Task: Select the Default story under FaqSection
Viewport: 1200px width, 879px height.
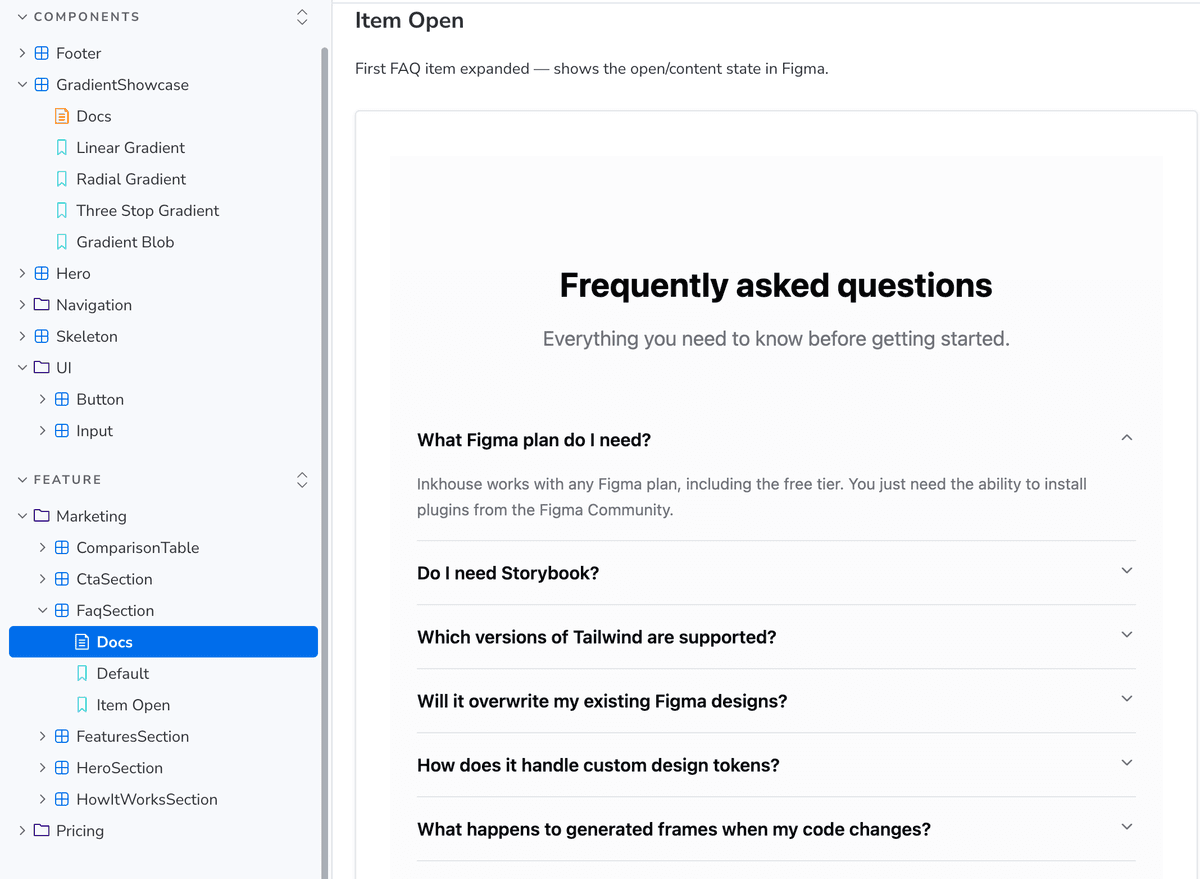Action: point(122,674)
